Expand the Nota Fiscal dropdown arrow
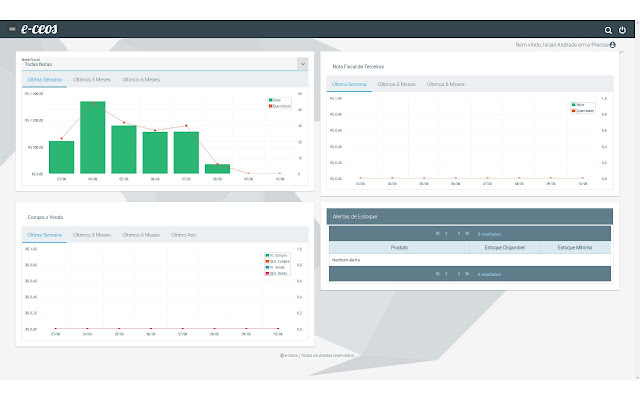Image resolution: width=640 pixels, height=400 pixels. (x=302, y=63)
